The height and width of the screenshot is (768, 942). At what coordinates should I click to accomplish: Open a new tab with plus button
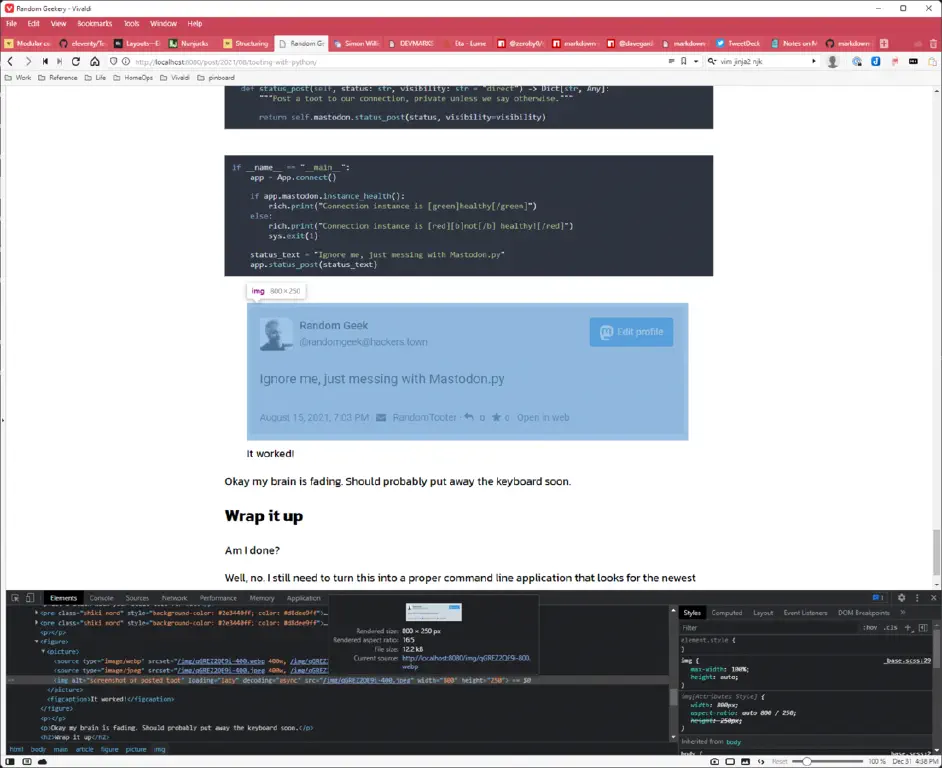[884, 43]
